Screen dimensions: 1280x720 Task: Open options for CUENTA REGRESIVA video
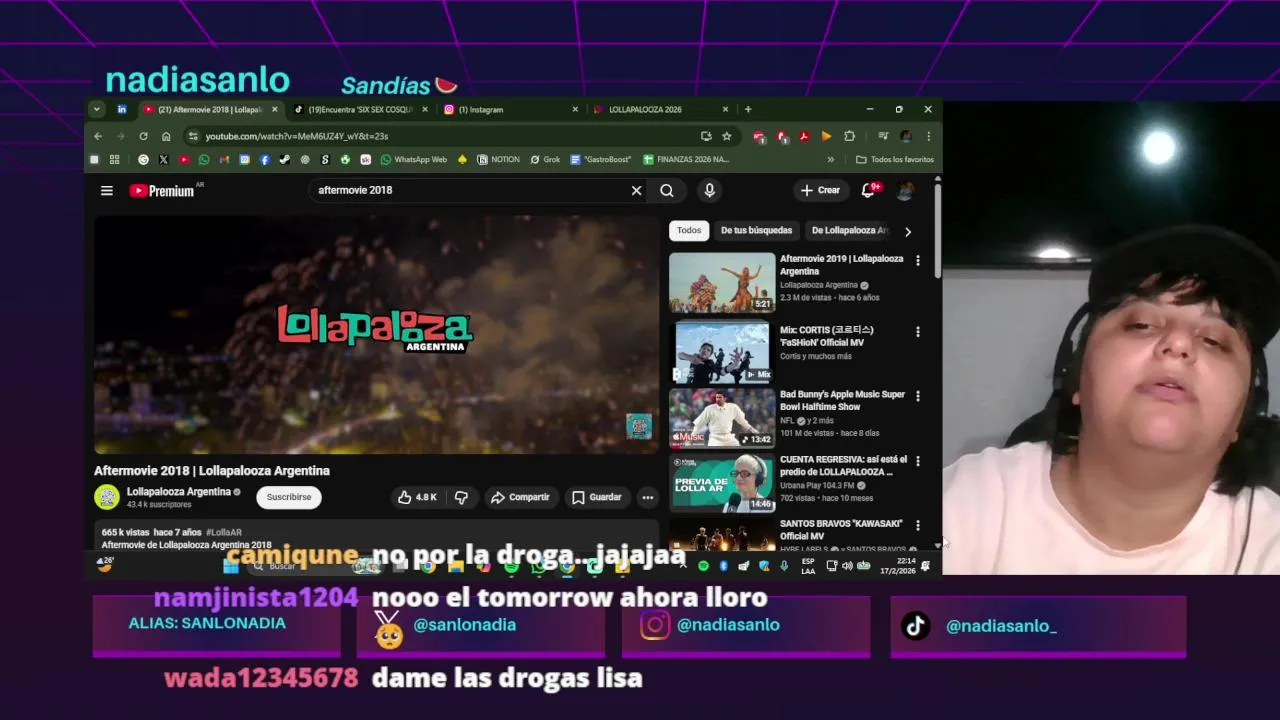click(x=917, y=461)
